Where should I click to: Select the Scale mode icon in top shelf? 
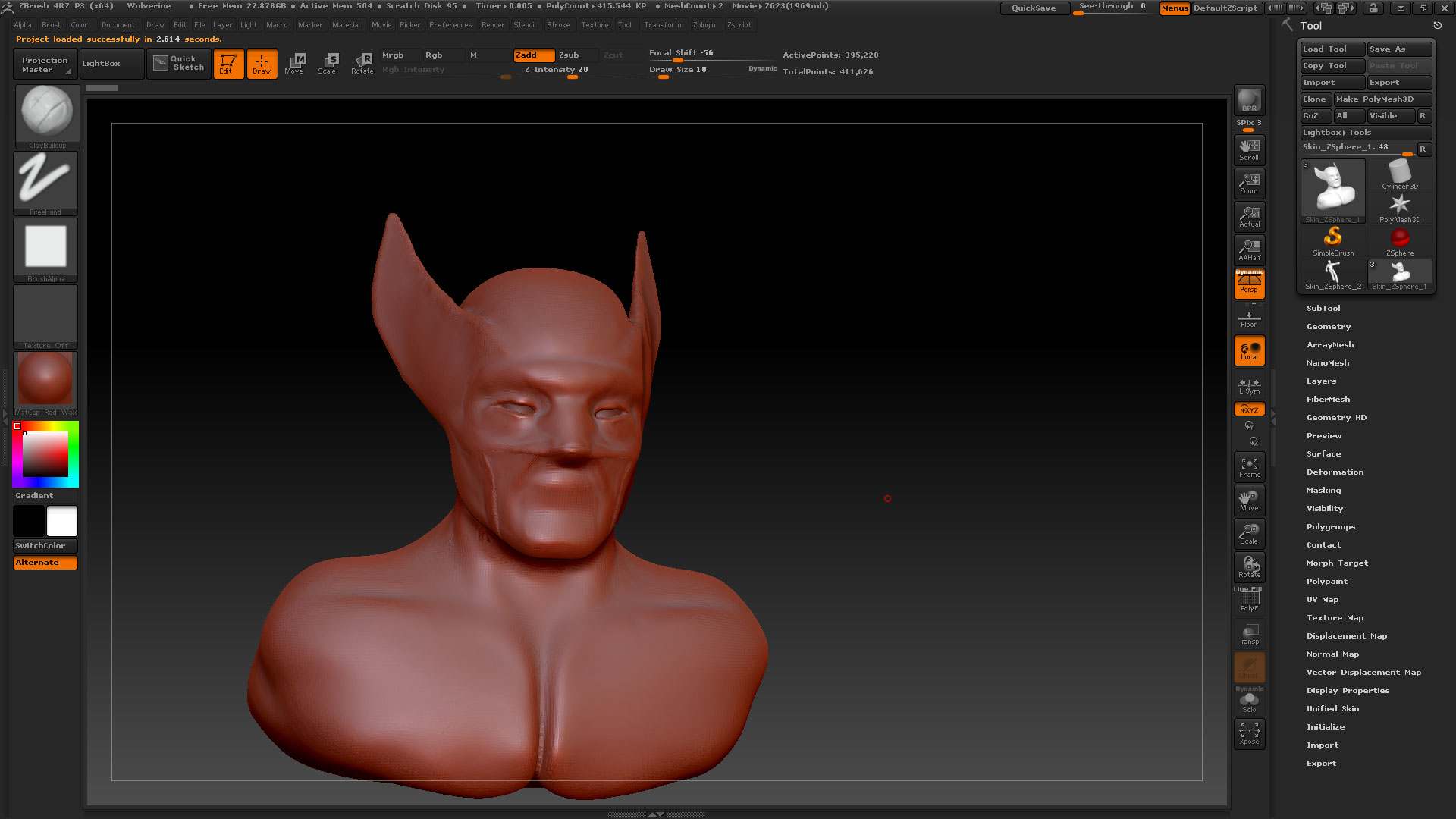[x=328, y=64]
